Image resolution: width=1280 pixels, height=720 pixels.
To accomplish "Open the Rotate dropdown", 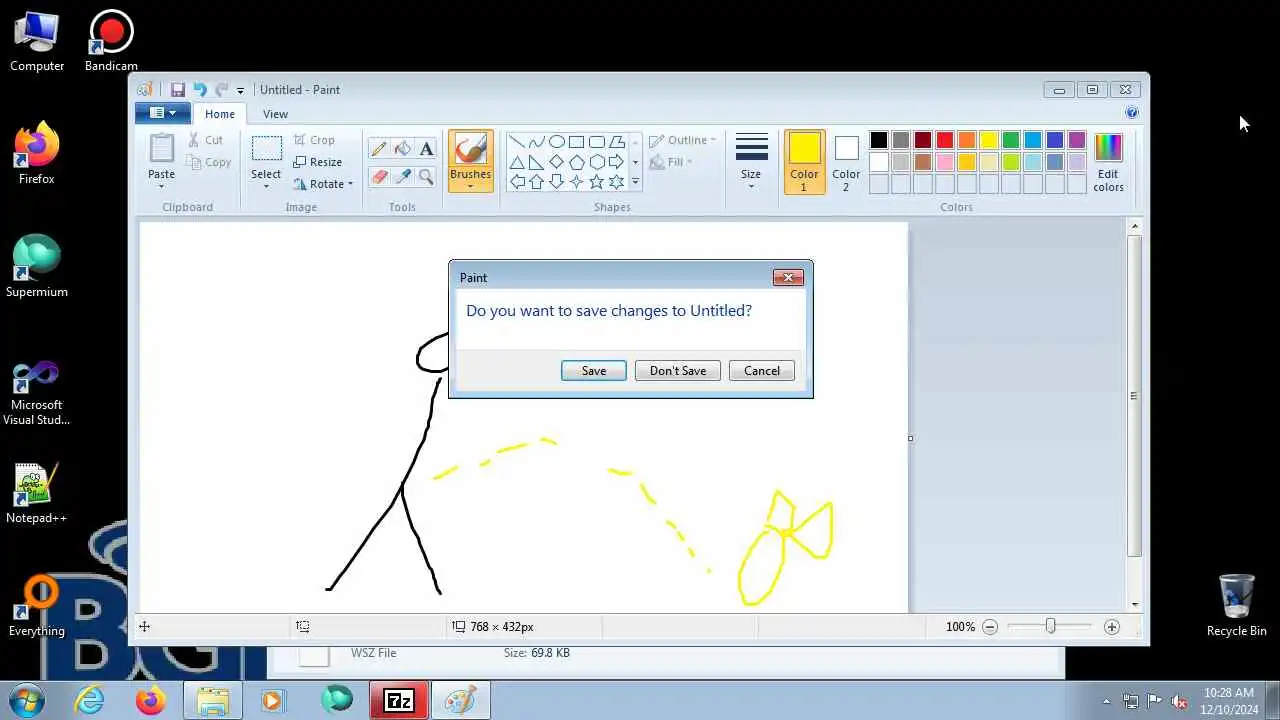I will pyautogui.click(x=323, y=184).
